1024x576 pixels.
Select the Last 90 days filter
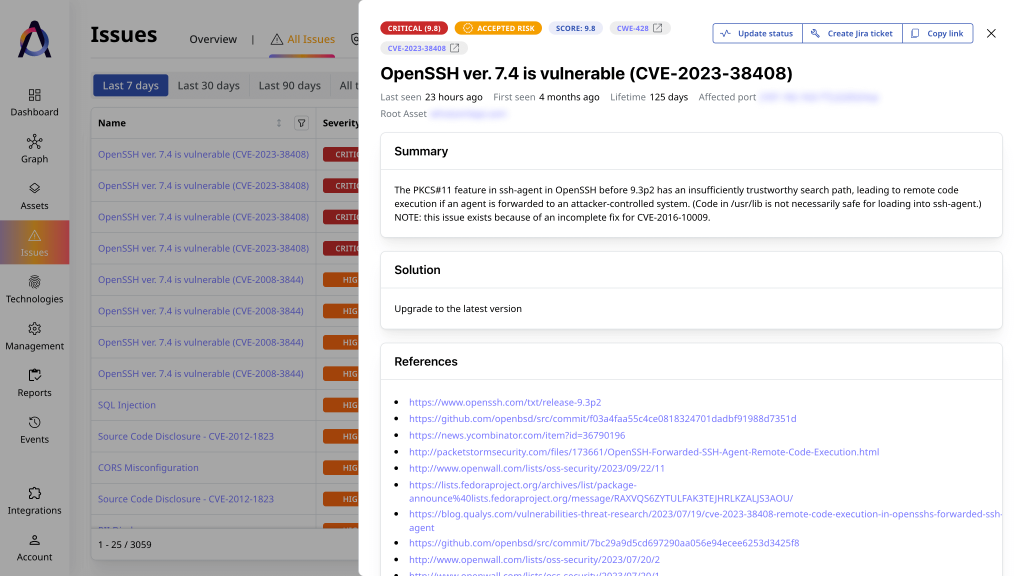(x=288, y=85)
